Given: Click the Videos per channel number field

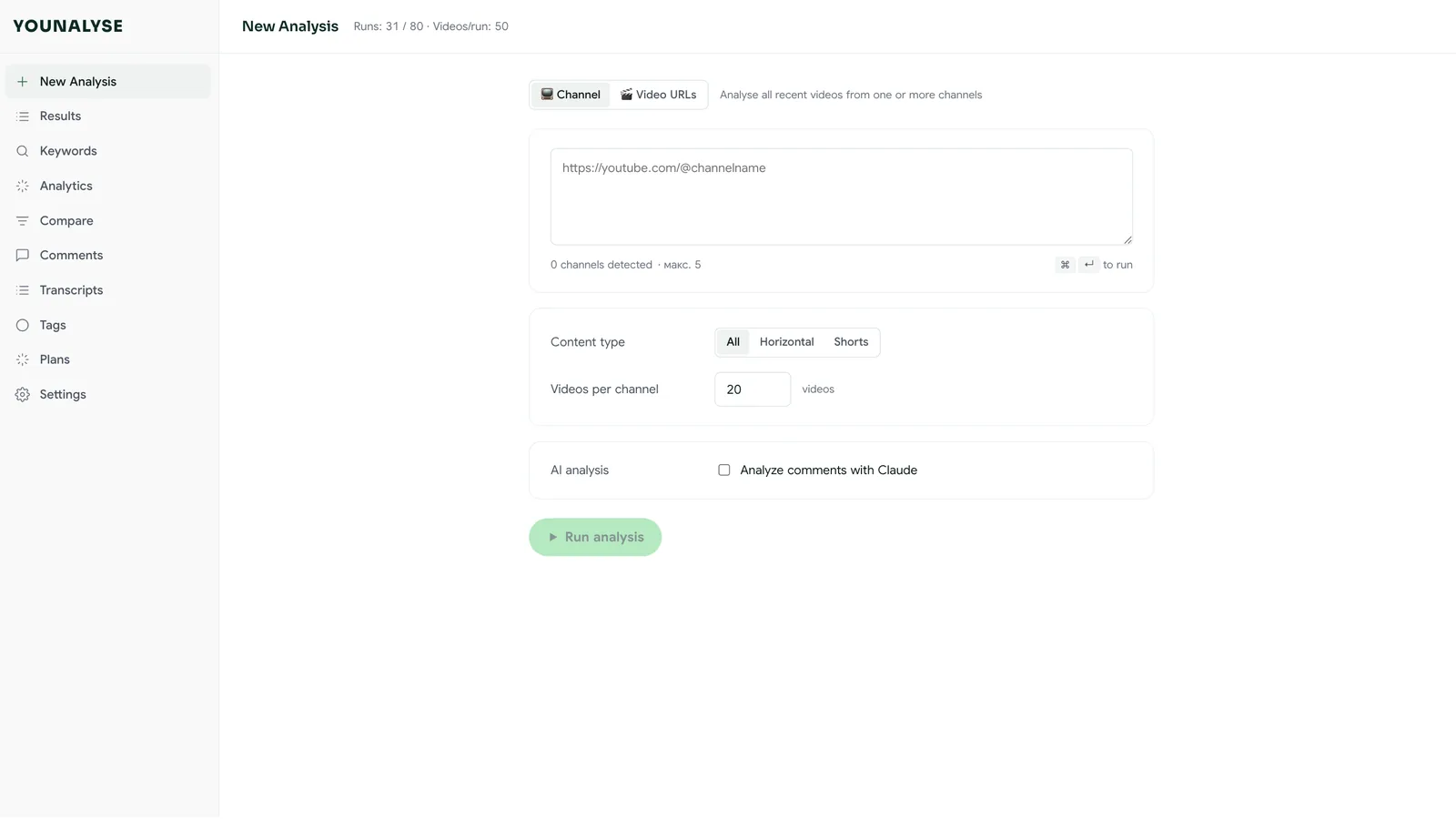Looking at the screenshot, I should (x=753, y=389).
